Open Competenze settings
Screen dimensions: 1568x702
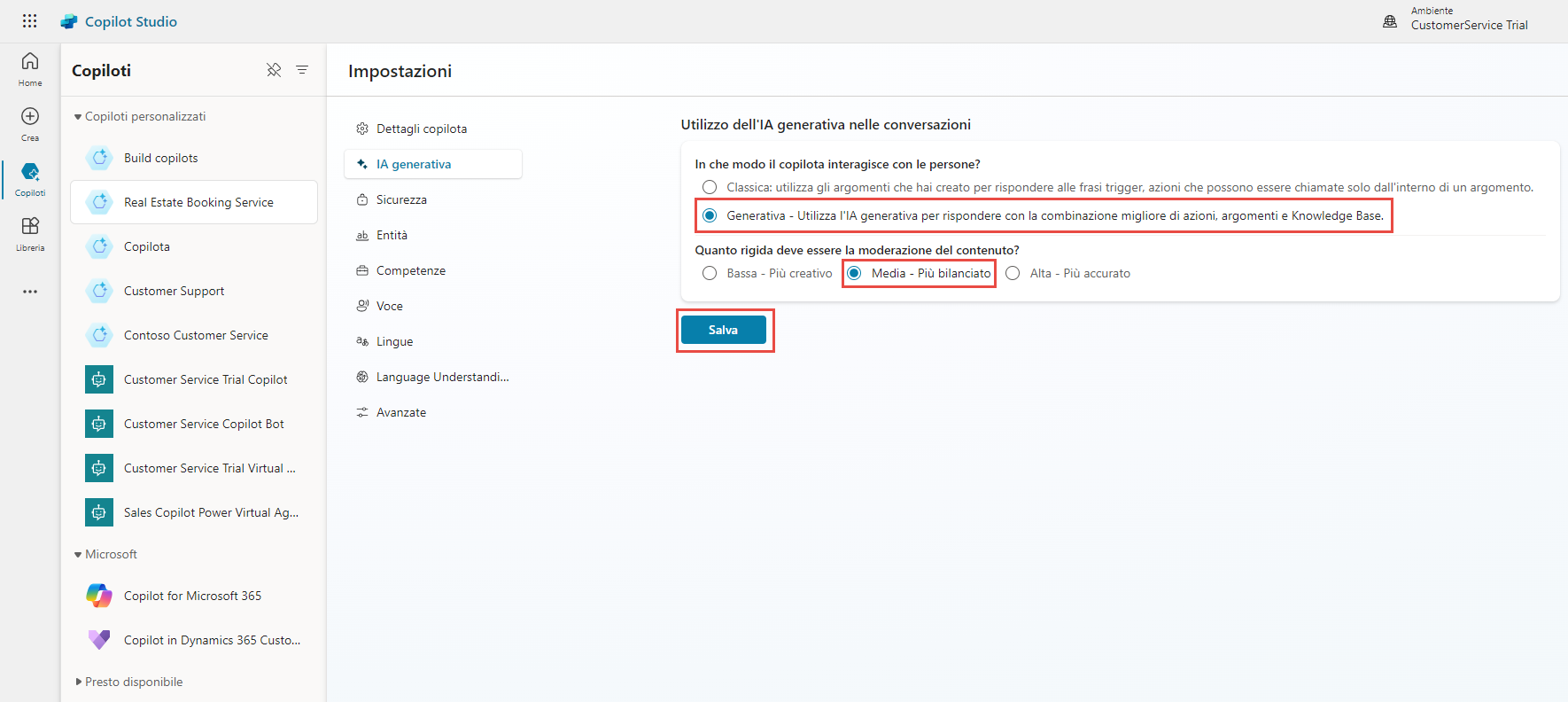point(433,270)
